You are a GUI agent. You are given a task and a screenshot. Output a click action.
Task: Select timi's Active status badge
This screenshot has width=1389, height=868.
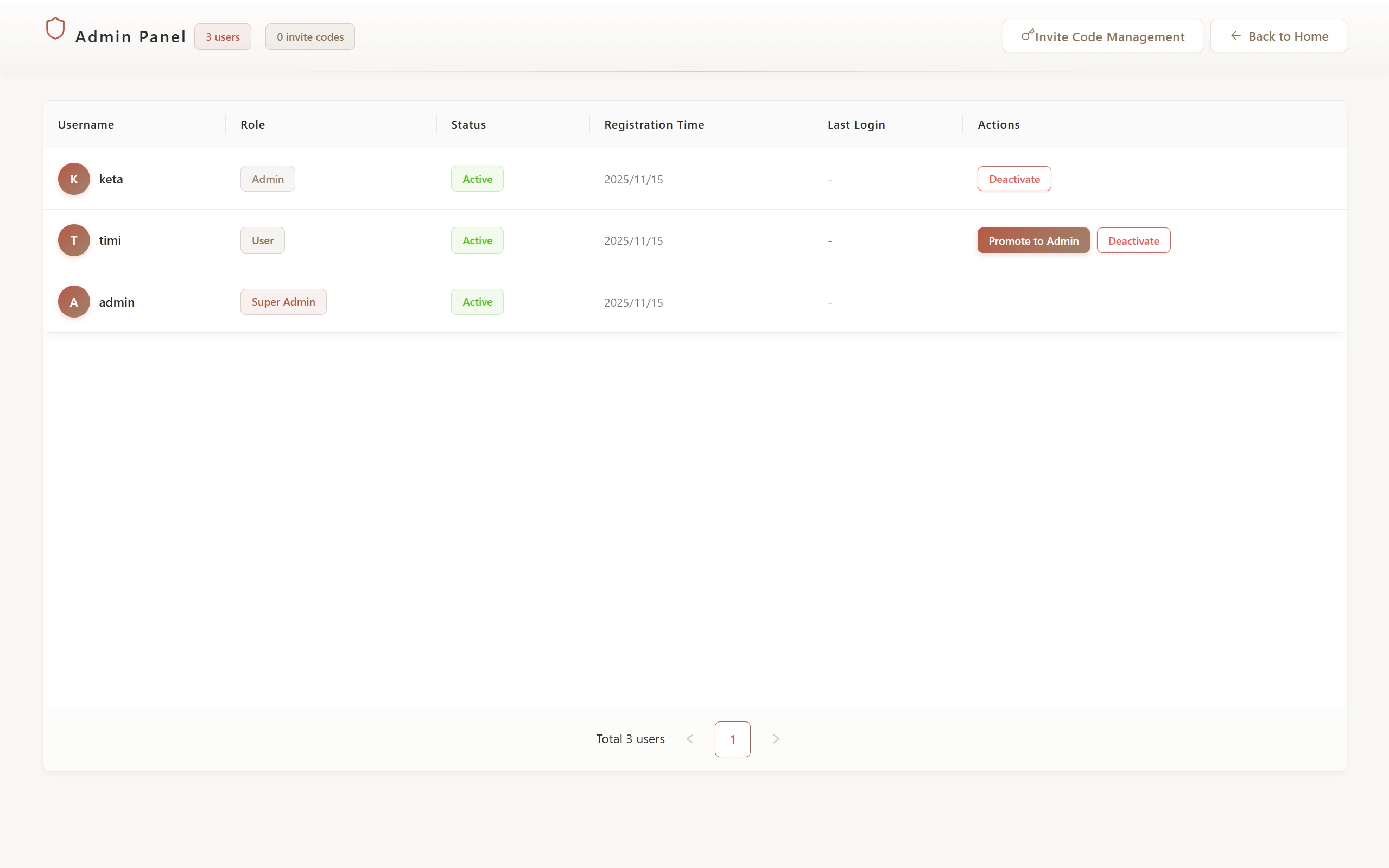[477, 240]
